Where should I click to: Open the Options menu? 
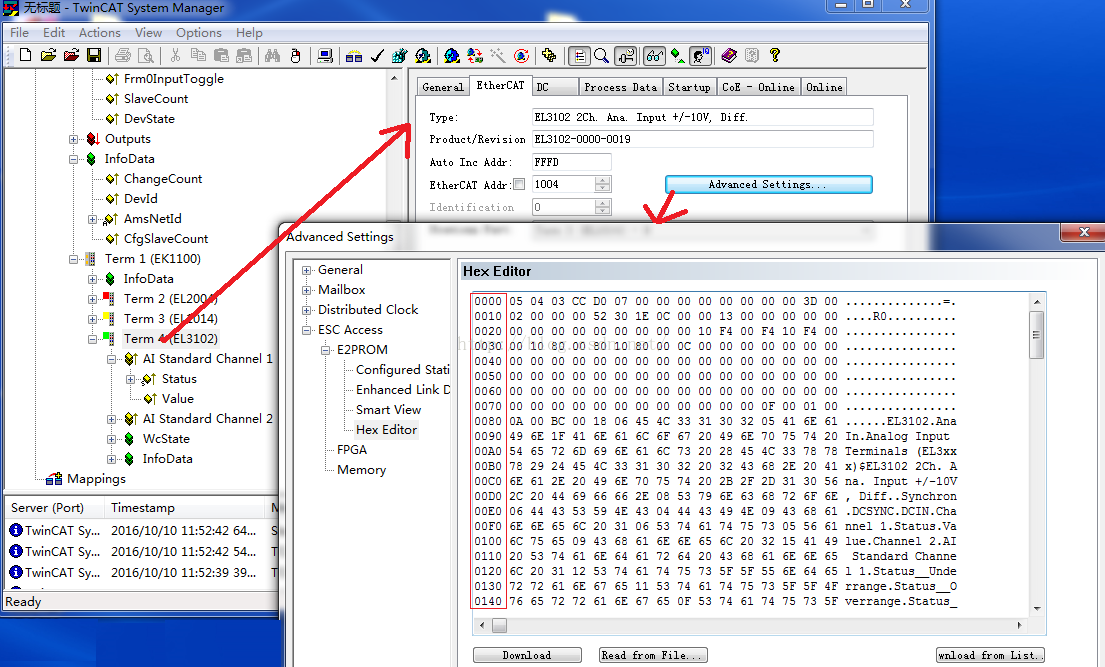point(198,32)
